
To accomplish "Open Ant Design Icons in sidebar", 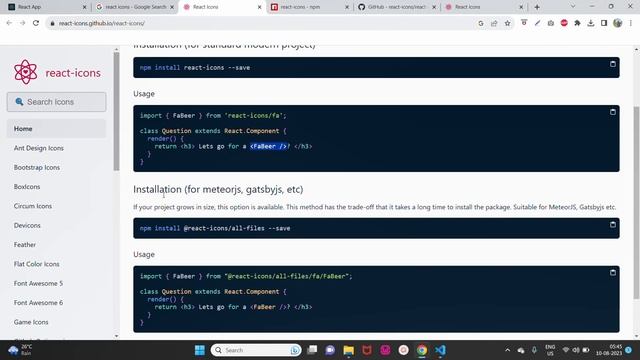I will tap(39, 148).
